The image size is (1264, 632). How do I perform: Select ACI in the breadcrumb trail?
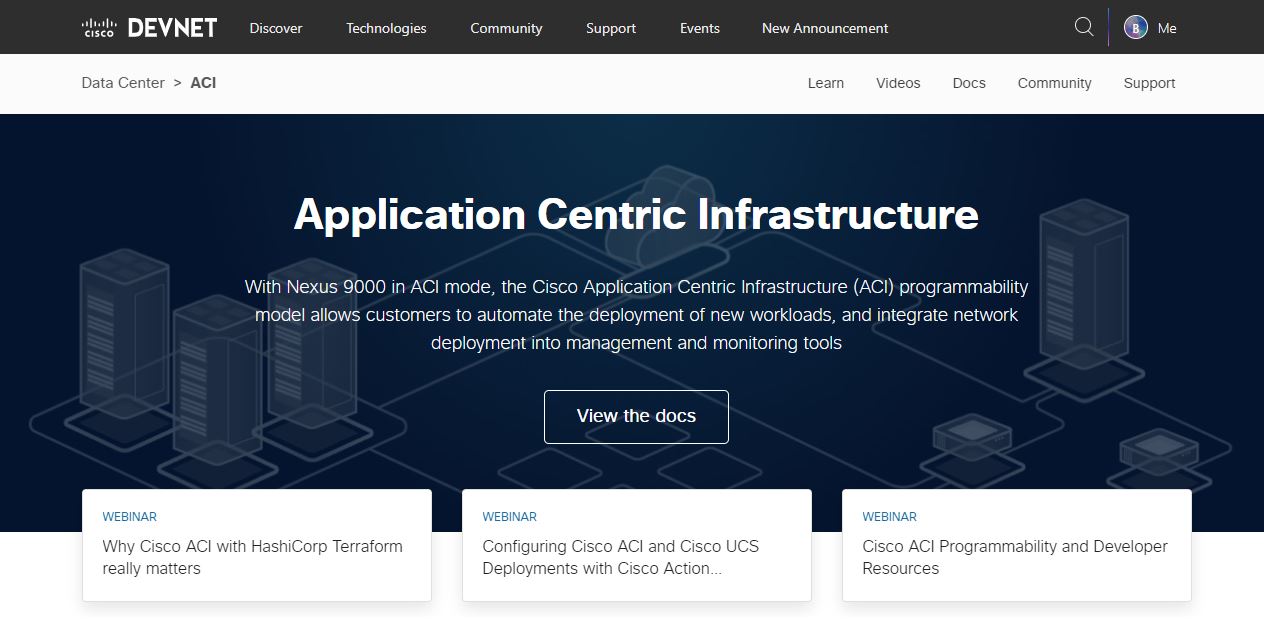(203, 83)
